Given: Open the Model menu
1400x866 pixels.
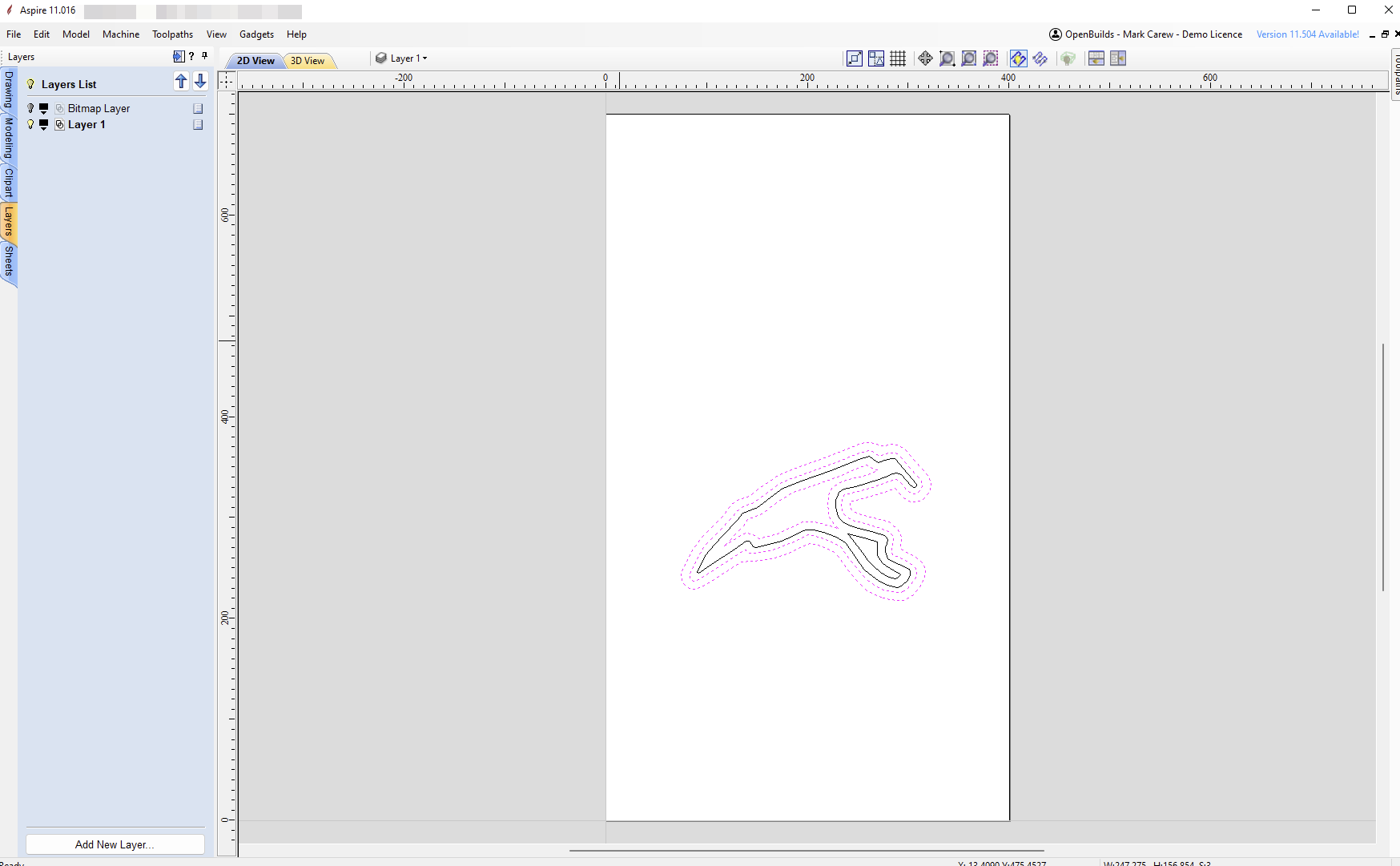Looking at the screenshot, I should click(x=76, y=34).
